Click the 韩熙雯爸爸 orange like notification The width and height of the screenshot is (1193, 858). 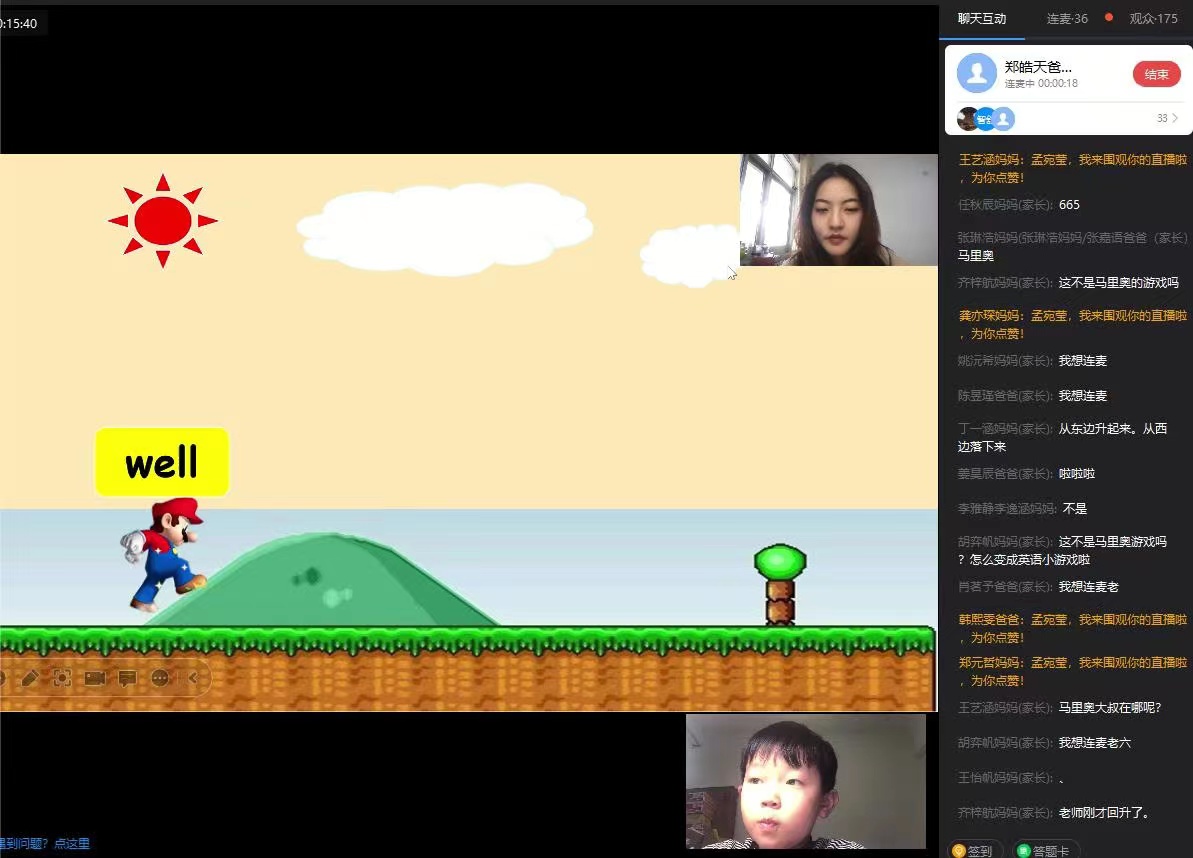pyautogui.click(x=1072, y=628)
